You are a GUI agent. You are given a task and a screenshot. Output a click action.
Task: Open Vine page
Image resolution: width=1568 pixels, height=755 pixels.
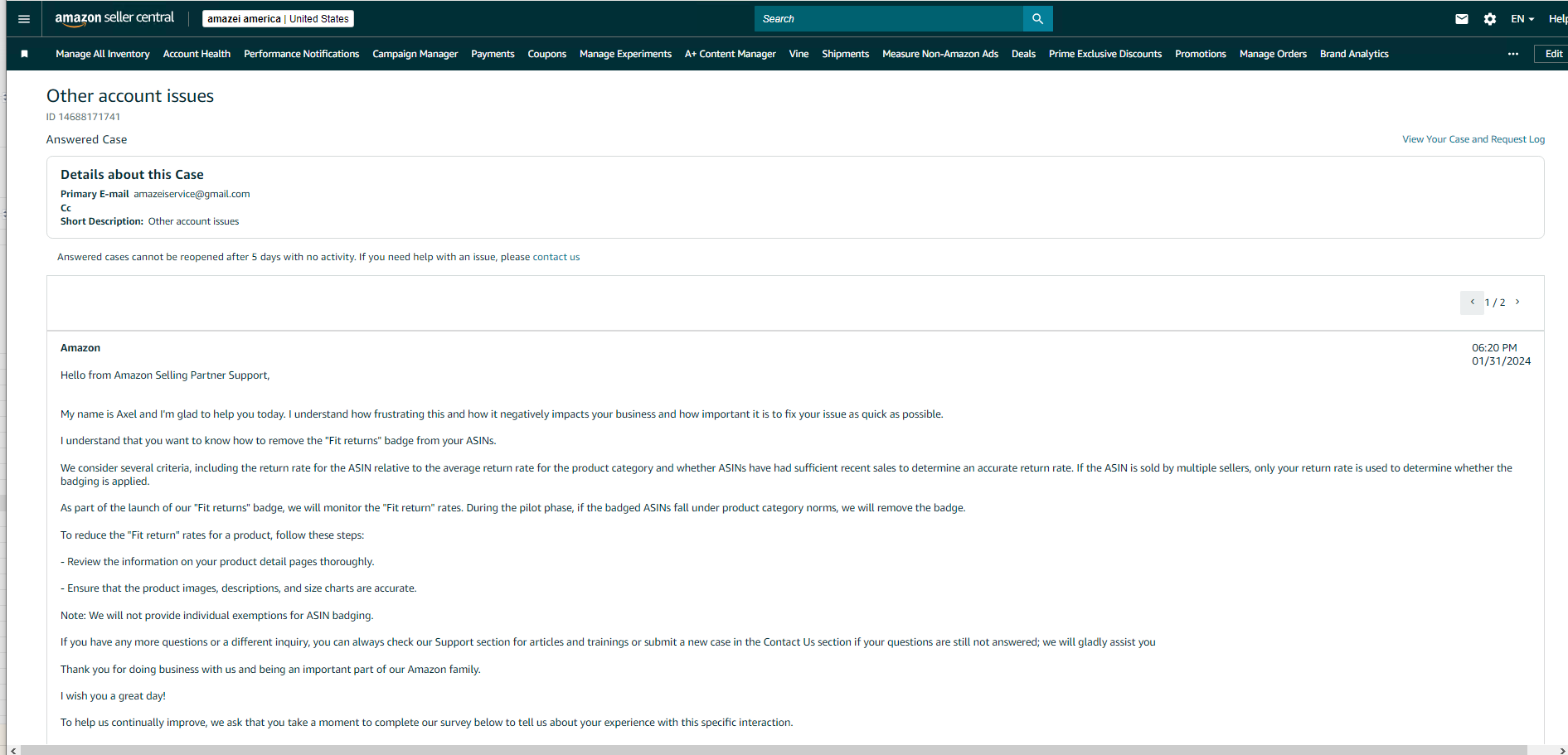[799, 54]
